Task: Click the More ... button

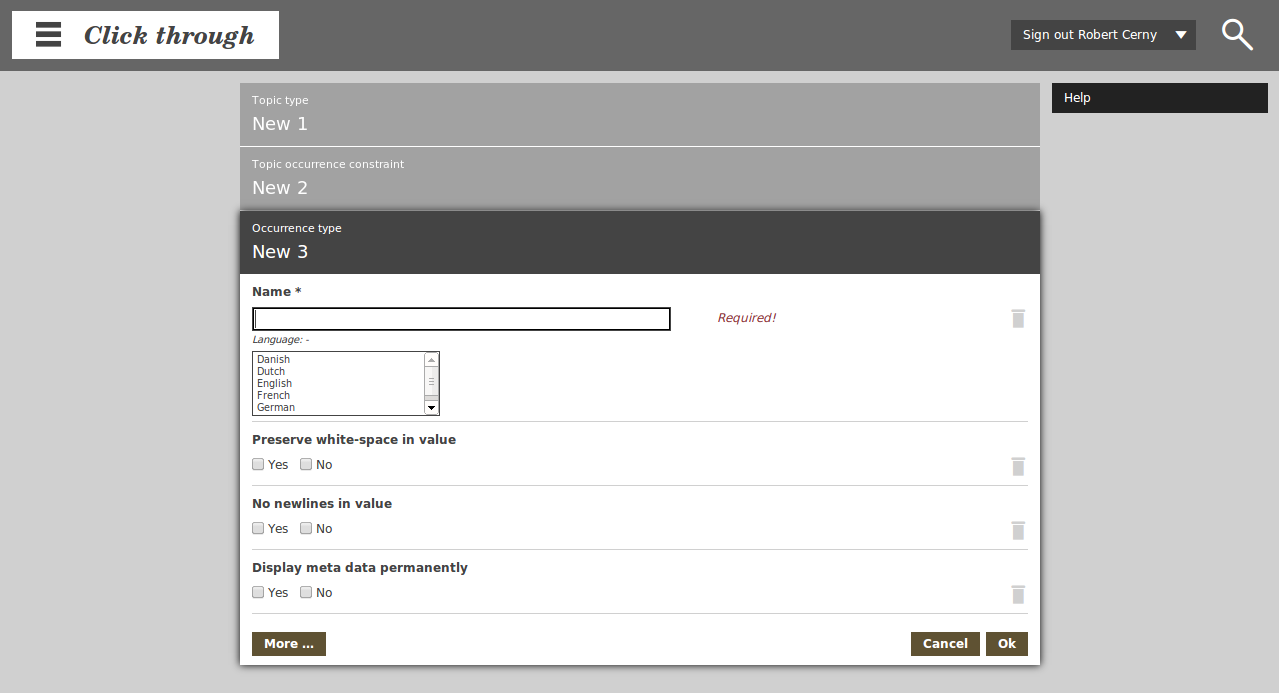Action: [x=288, y=644]
